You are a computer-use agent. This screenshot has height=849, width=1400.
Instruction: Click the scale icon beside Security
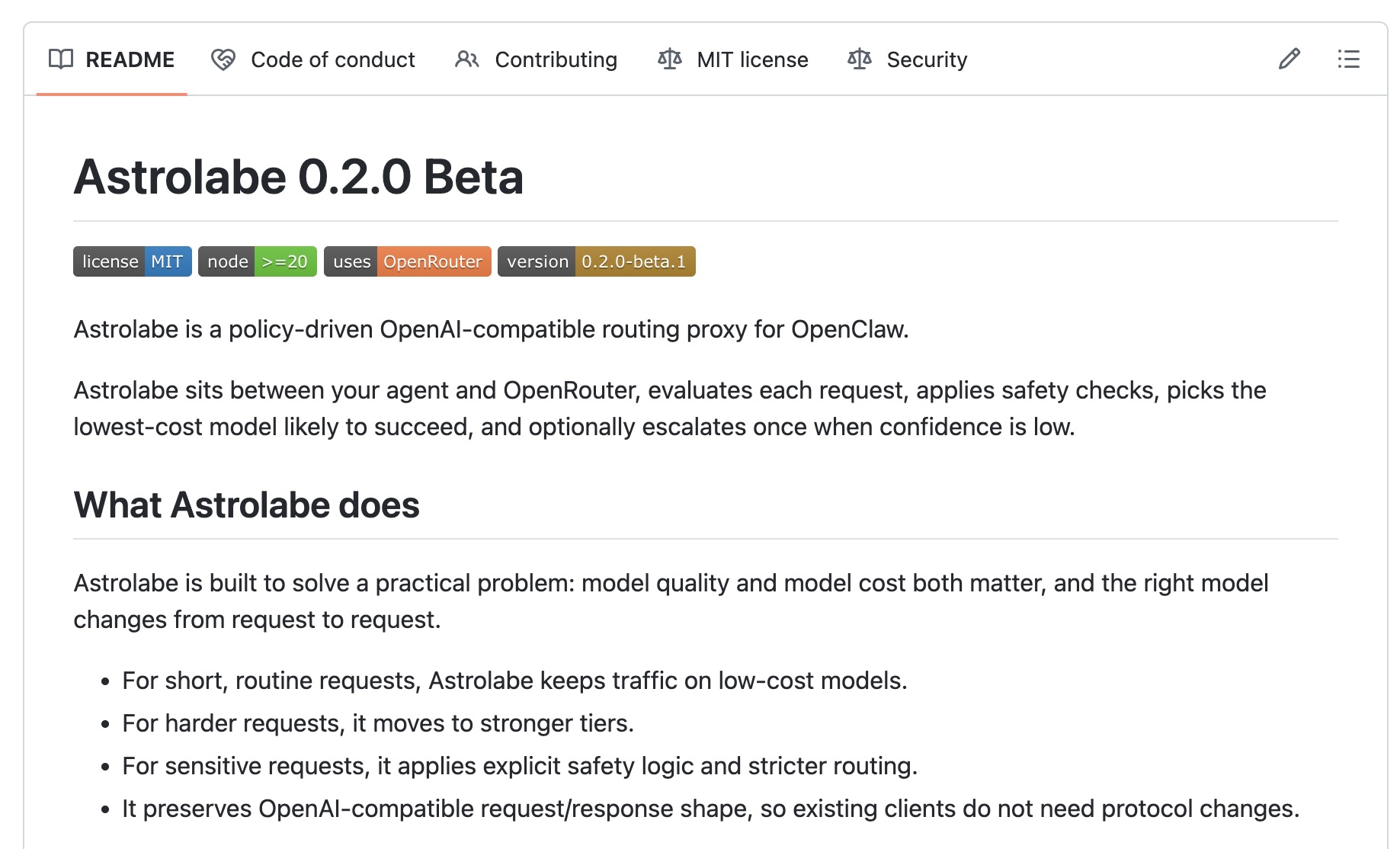pyautogui.click(x=859, y=59)
